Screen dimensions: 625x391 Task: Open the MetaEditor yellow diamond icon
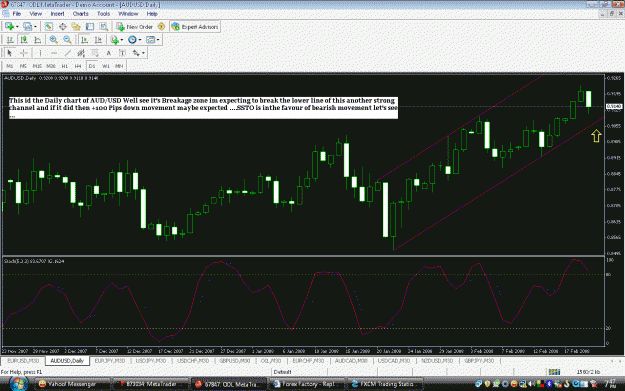[x=161, y=27]
